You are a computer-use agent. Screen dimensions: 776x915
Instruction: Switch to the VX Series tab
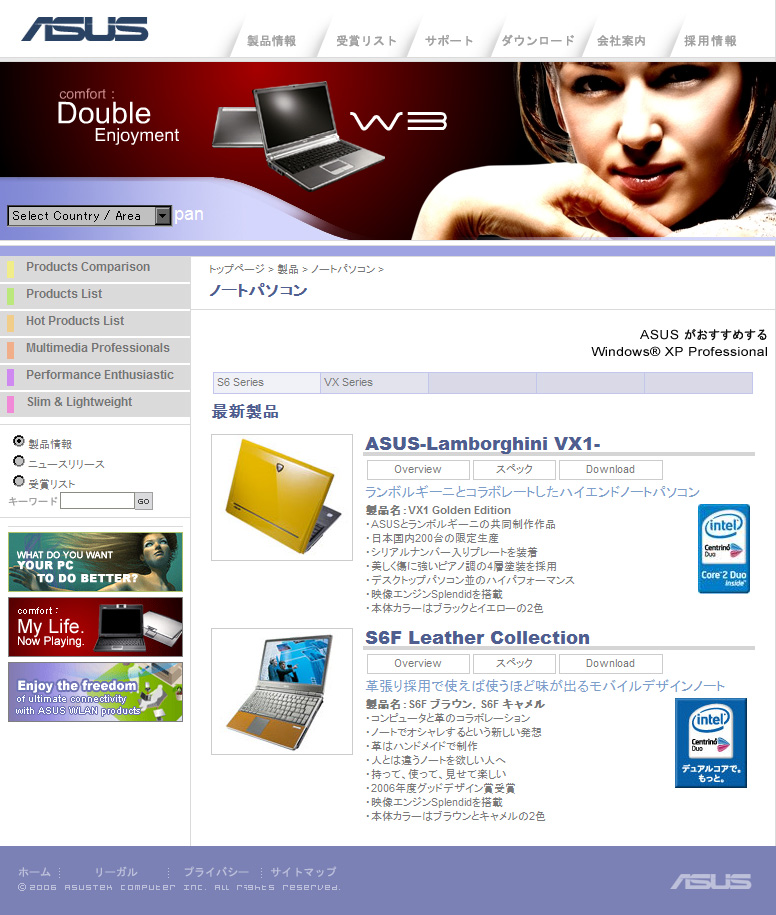[374, 383]
